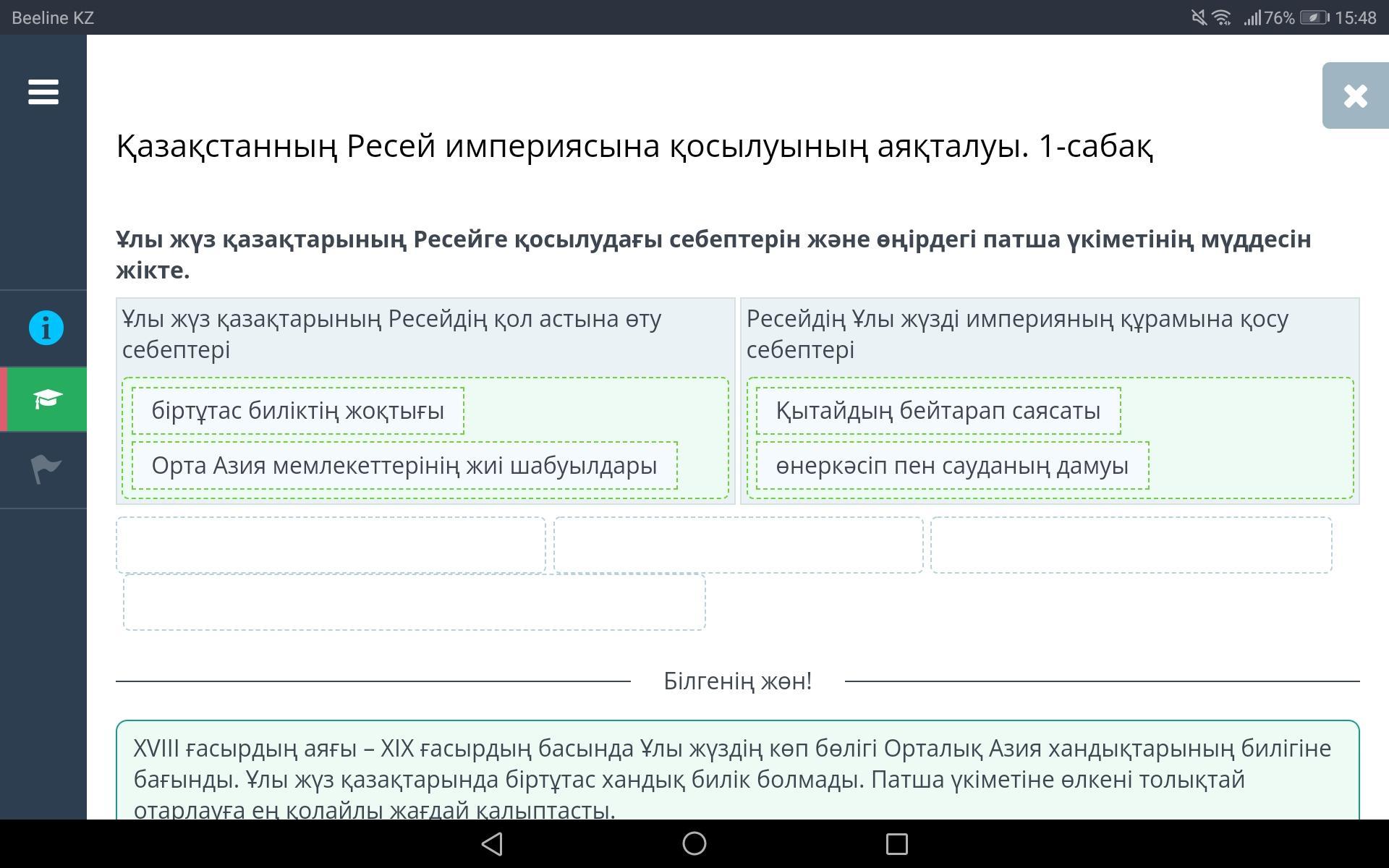Click the lesson title 'Қазақстанның Ресей империясына қосылуының аяқталуы'
This screenshot has height=868, width=1389.
click(x=634, y=146)
